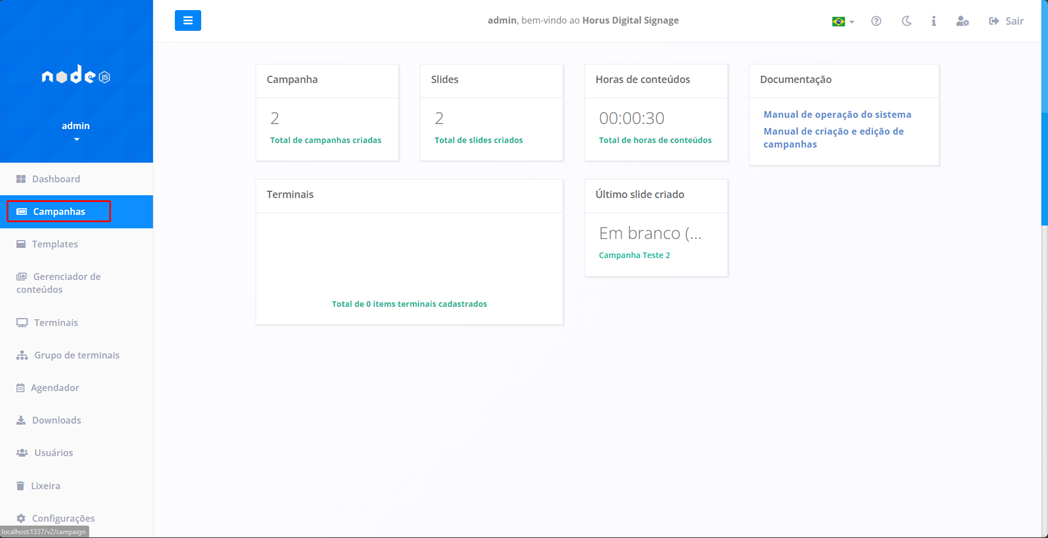Open the Campanha Teste 2 link
The width and height of the screenshot is (1048, 538).
pos(634,255)
